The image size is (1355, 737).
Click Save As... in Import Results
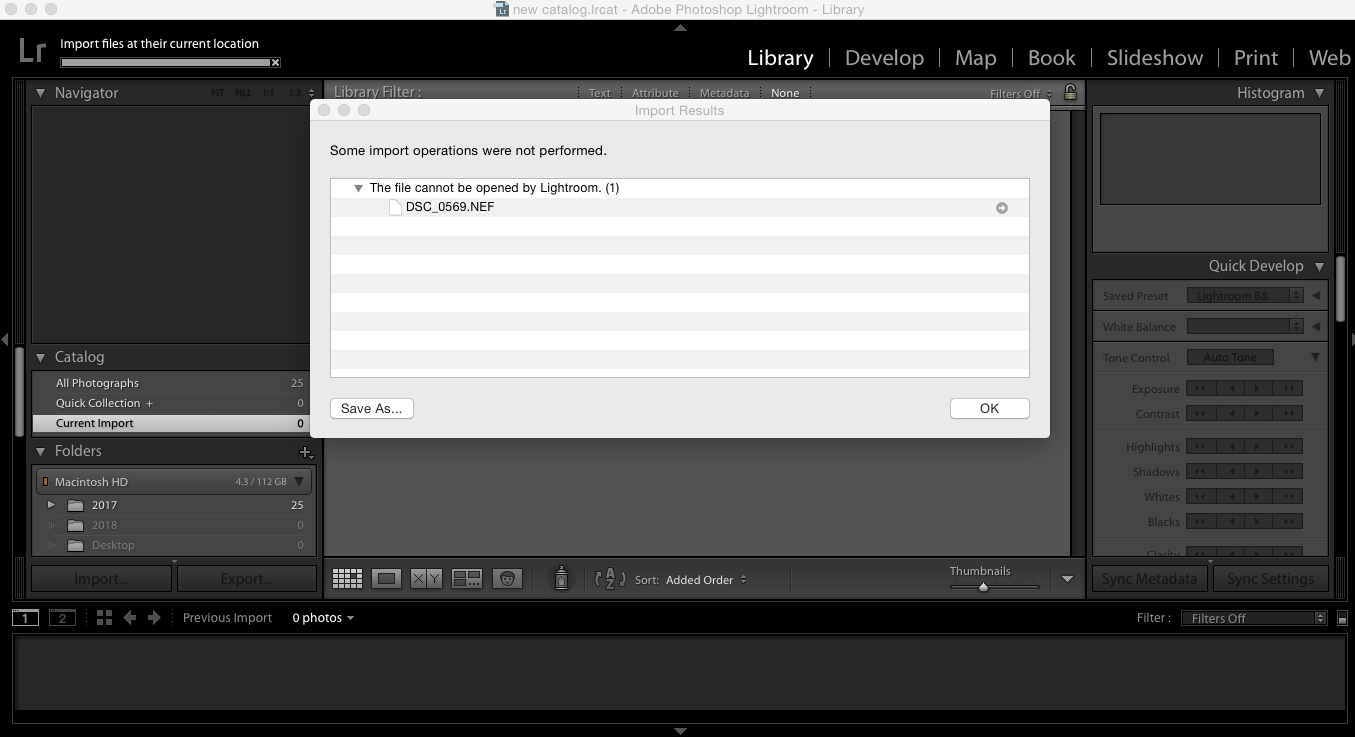[x=371, y=408]
